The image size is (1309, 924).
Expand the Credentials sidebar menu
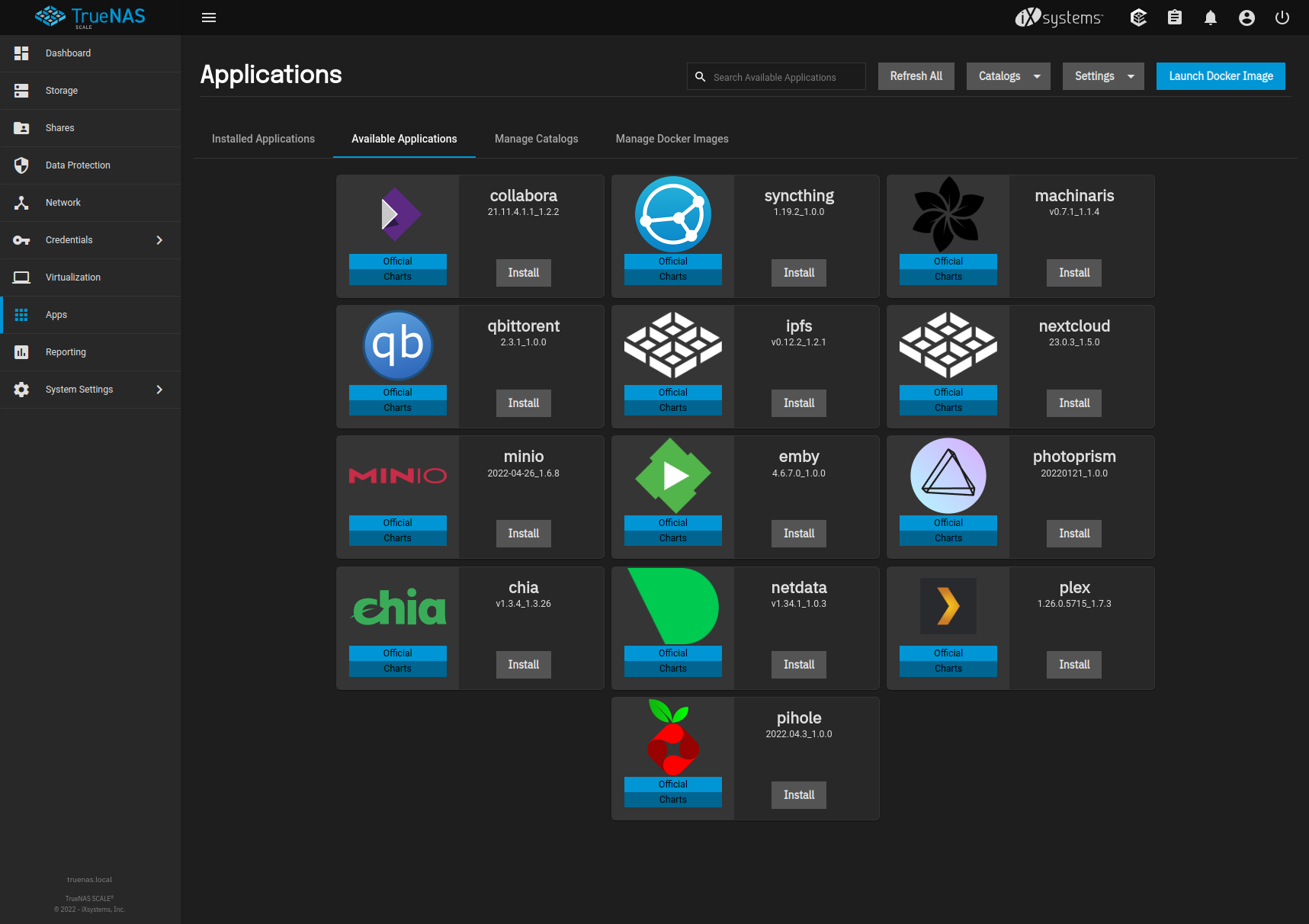point(90,240)
